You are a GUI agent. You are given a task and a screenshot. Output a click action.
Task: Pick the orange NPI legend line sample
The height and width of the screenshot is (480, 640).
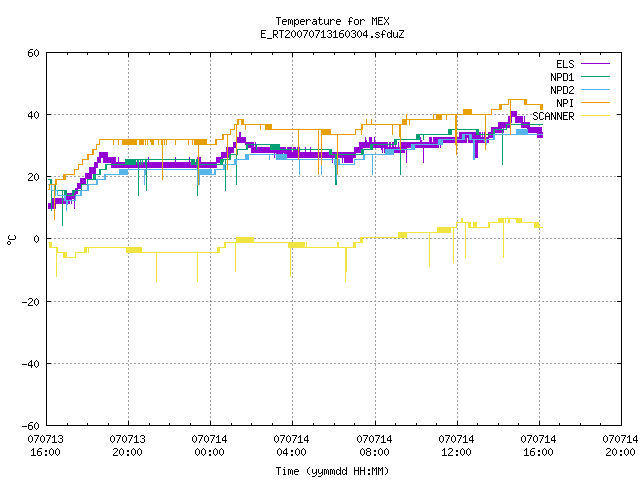[595, 103]
